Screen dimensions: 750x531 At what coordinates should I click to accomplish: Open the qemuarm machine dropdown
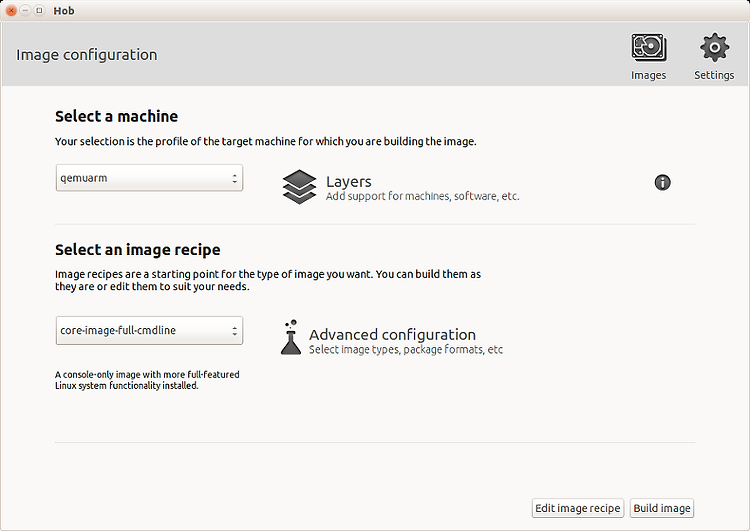[149, 178]
